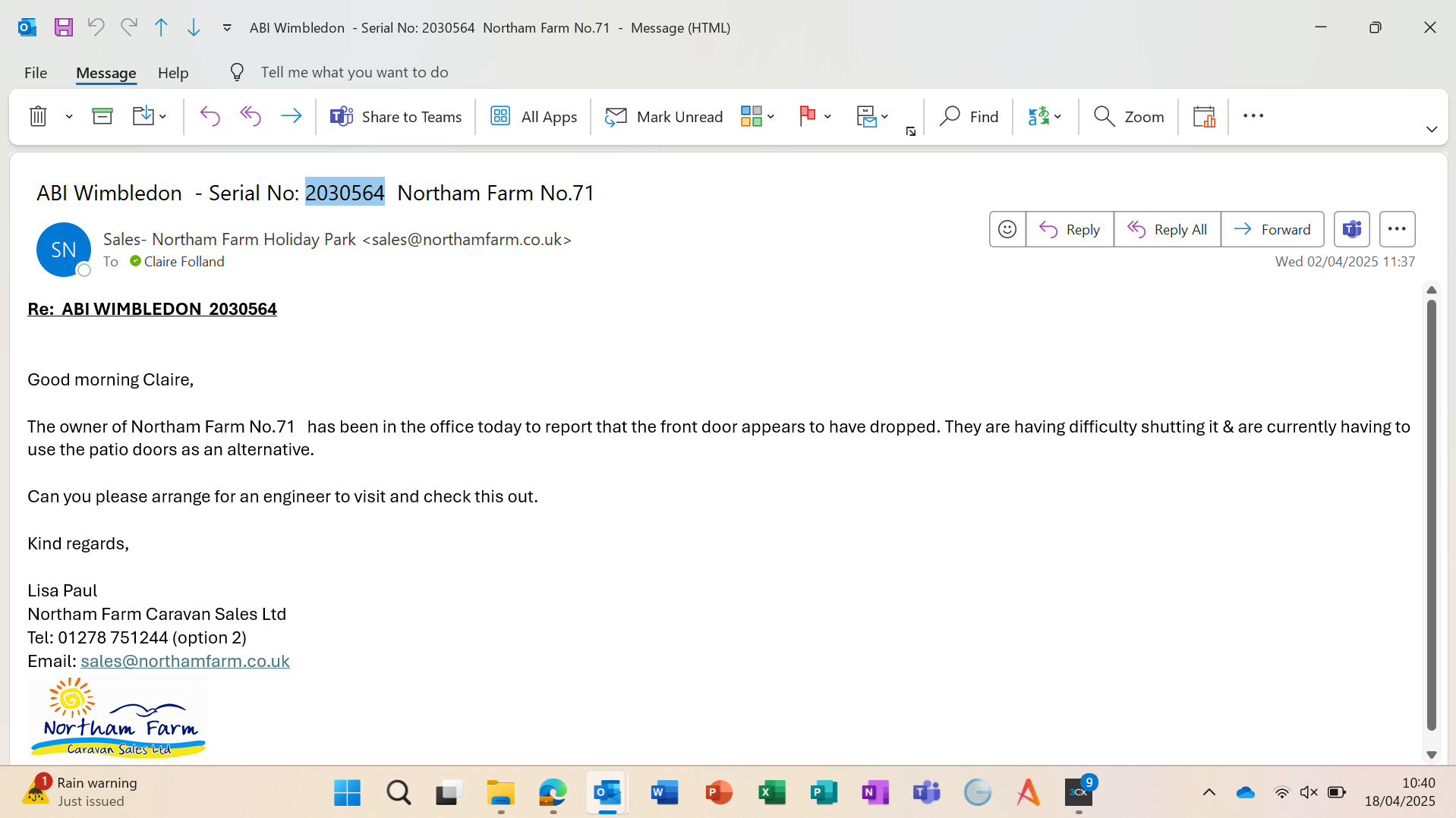This screenshot has height=818, width=1456.
Task: Click the Northam Farm Caravan Sales logo
Action: (118, 718)
